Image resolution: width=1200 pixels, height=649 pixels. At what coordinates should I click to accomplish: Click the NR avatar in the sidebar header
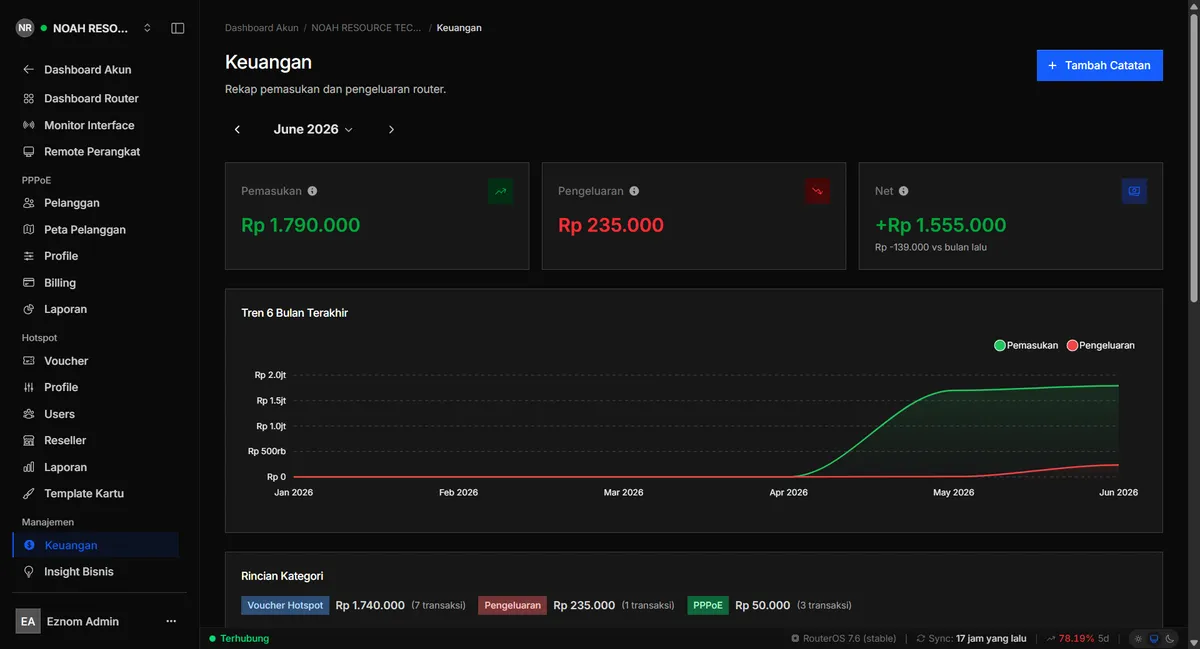point(25,28)
